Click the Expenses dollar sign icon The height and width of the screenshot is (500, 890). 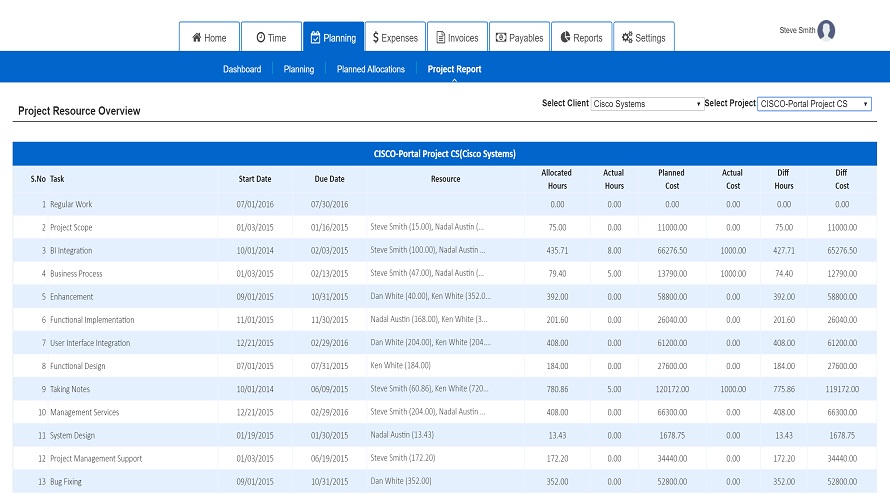pos(375,38)
